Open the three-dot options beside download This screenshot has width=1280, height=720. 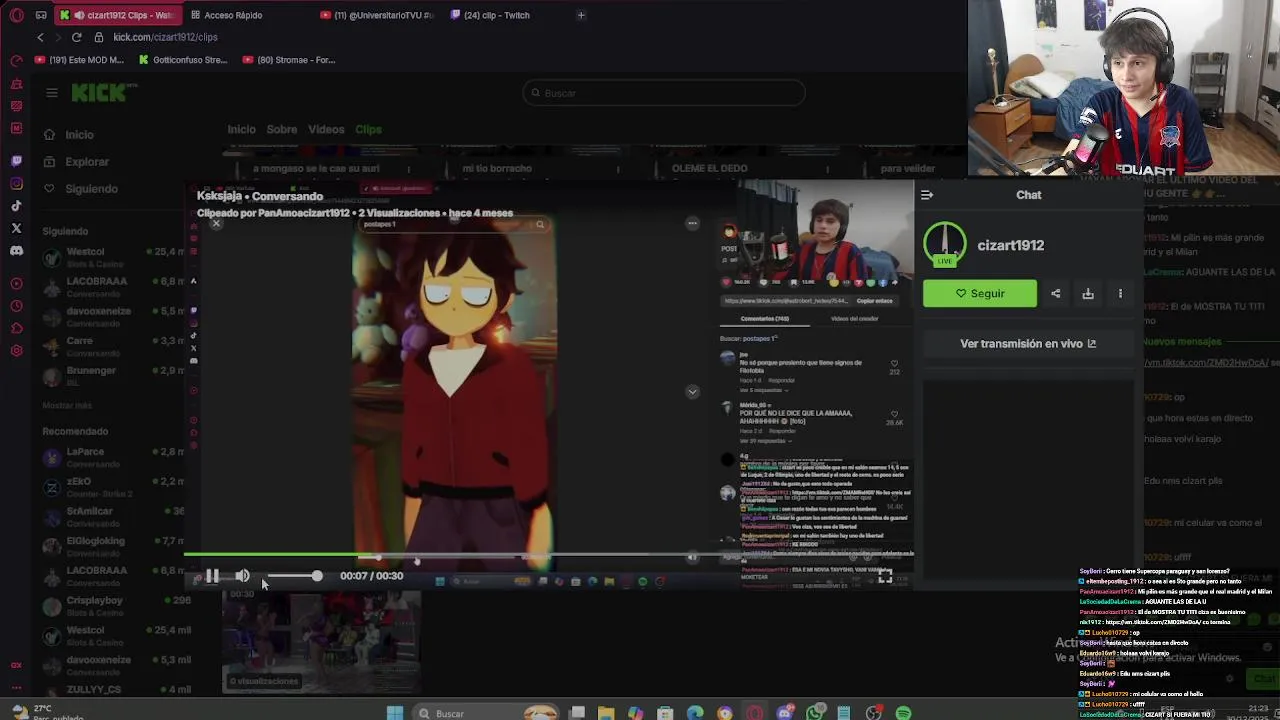1120,293
